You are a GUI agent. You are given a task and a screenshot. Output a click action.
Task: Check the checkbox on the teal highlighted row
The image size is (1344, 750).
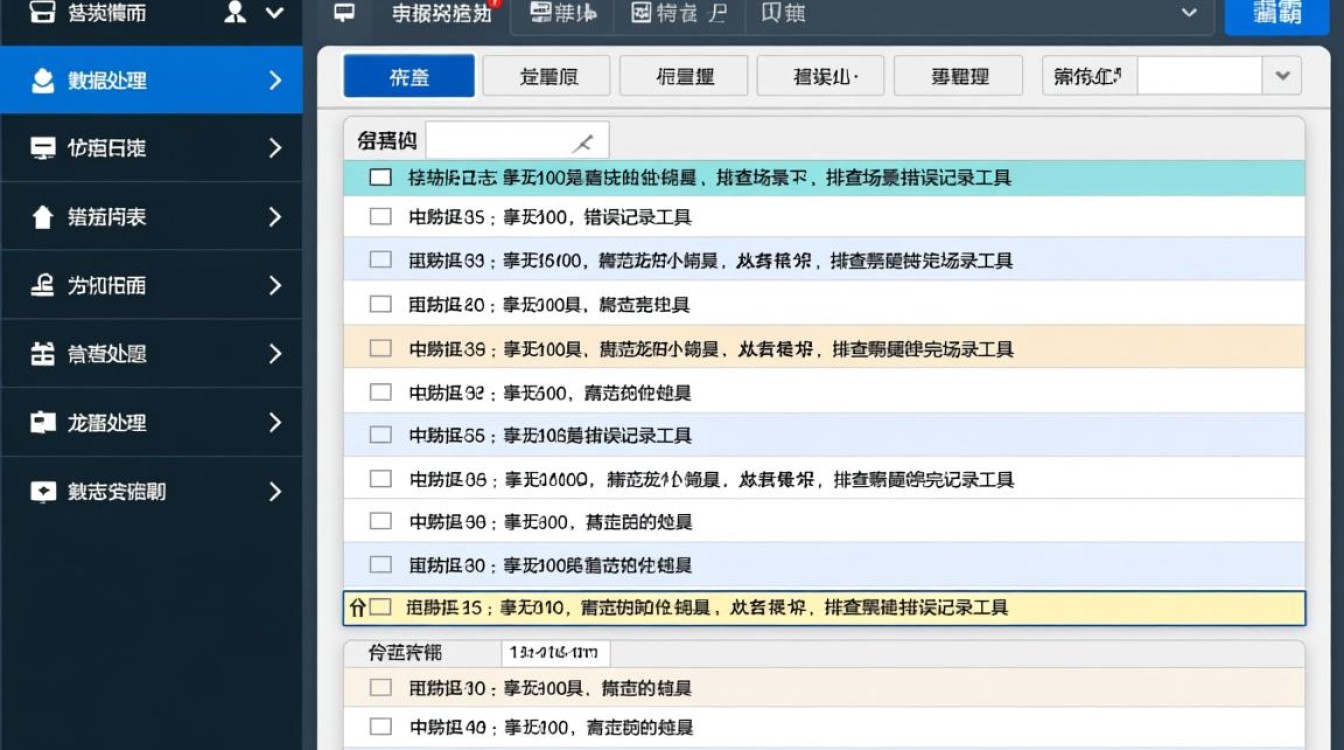[380, 176]
